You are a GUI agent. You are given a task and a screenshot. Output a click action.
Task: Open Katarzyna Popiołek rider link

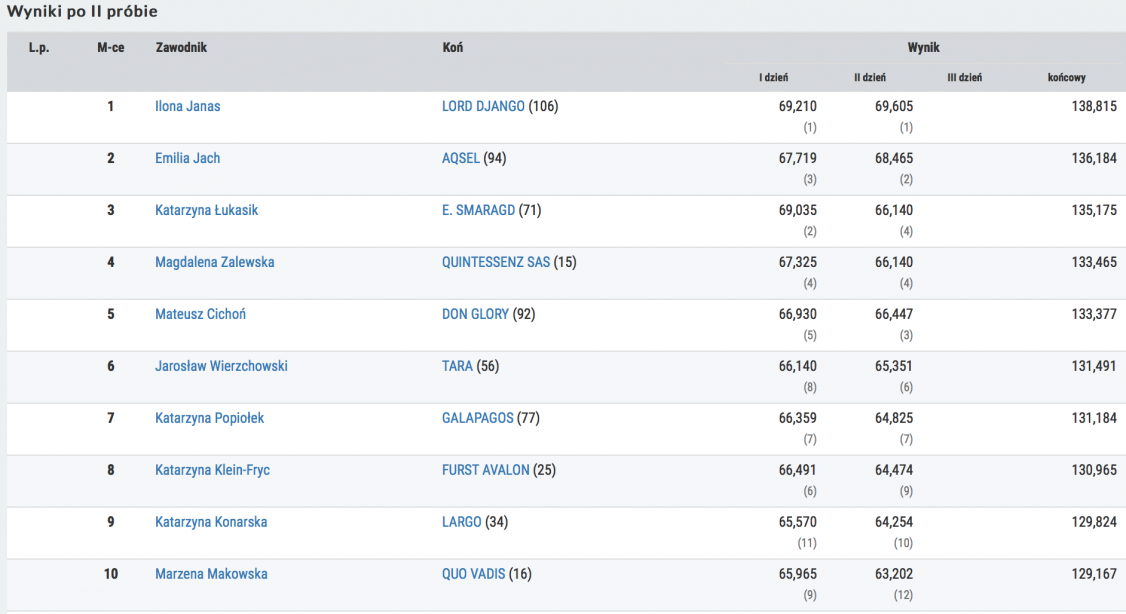coord(210,418)
